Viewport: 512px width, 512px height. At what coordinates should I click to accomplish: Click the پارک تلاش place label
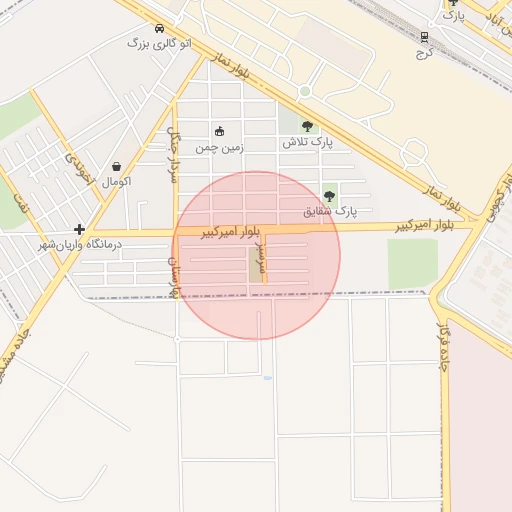point(307,143)
